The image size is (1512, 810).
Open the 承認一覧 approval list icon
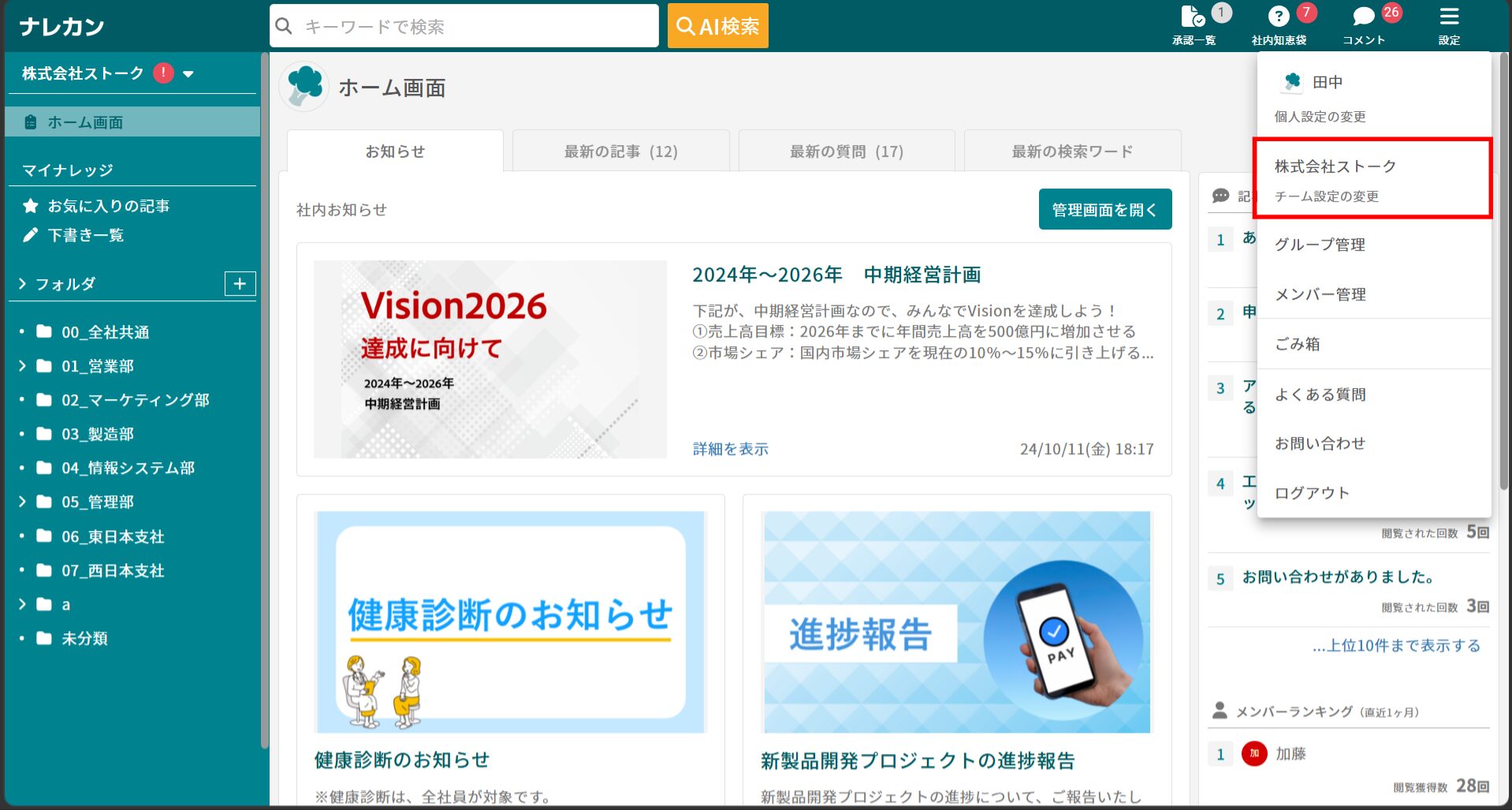tap(1193, 17)
